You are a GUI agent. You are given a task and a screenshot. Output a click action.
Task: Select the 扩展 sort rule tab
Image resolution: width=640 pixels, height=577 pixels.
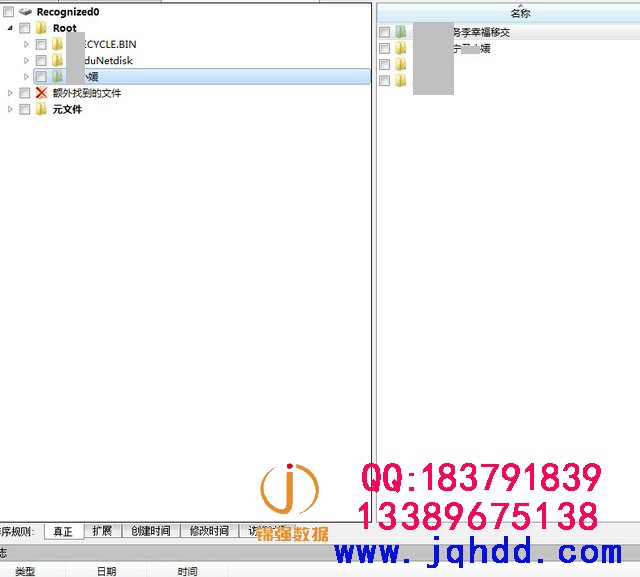pos(102,531)
